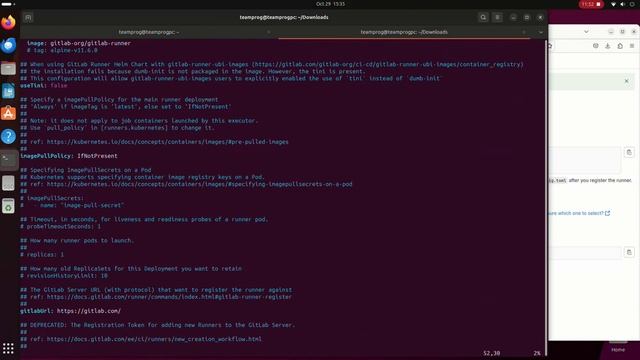Open the Trash in the dock
The image size is (640, 360).
tap(8, 206)
